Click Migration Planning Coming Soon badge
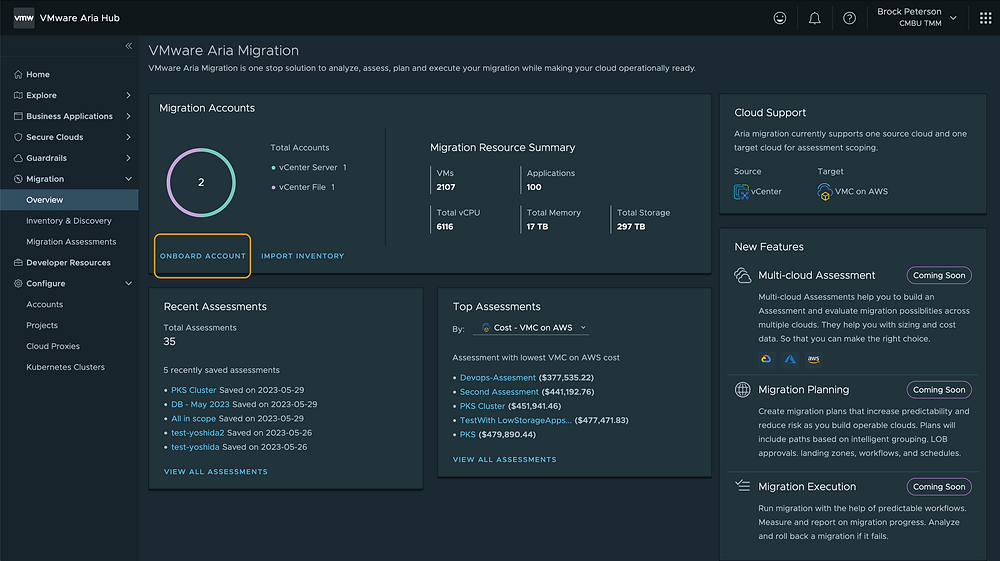This screenshot has height=561, width=1000. point(939,390)
